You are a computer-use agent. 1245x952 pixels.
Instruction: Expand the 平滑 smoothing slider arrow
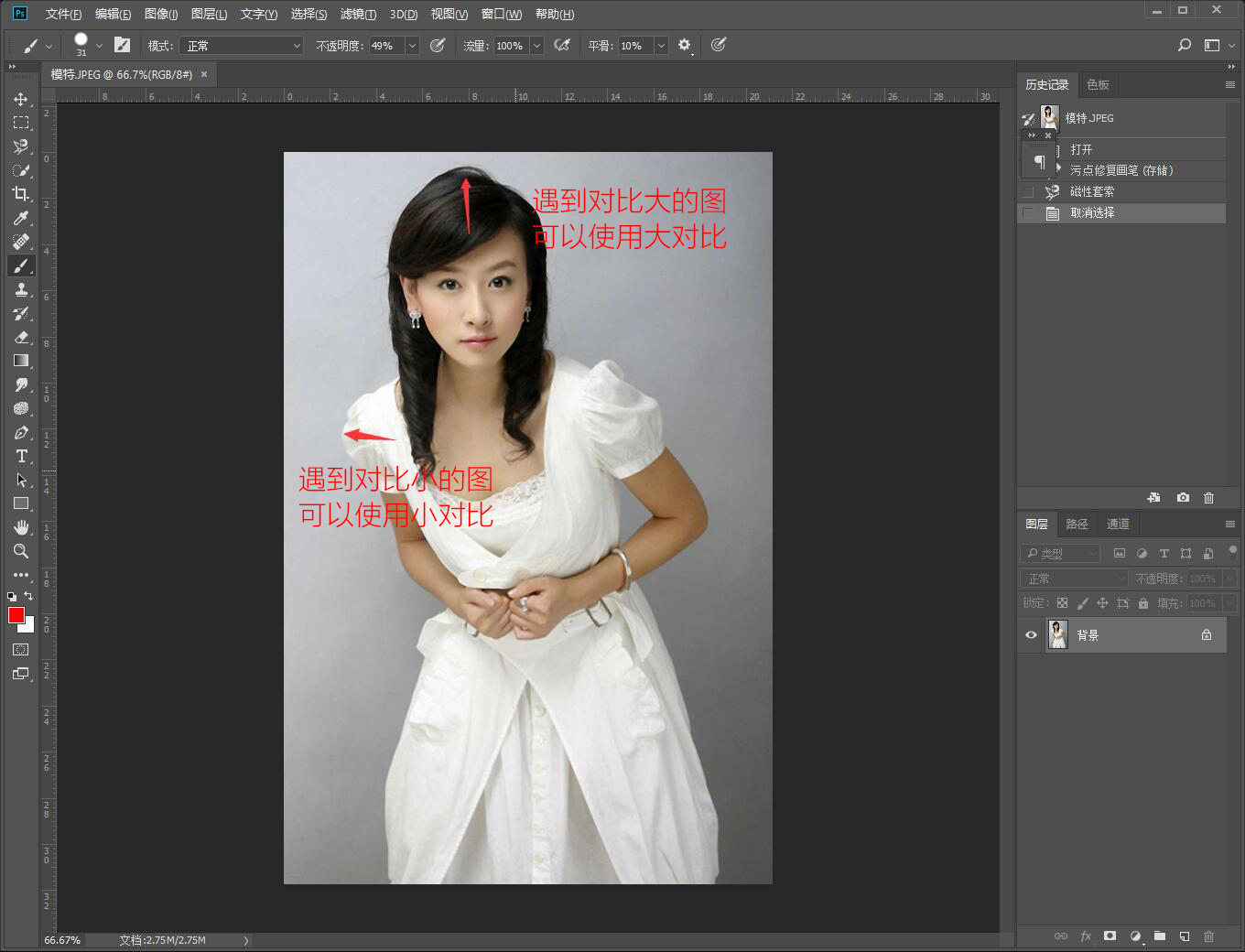point(661,46)
